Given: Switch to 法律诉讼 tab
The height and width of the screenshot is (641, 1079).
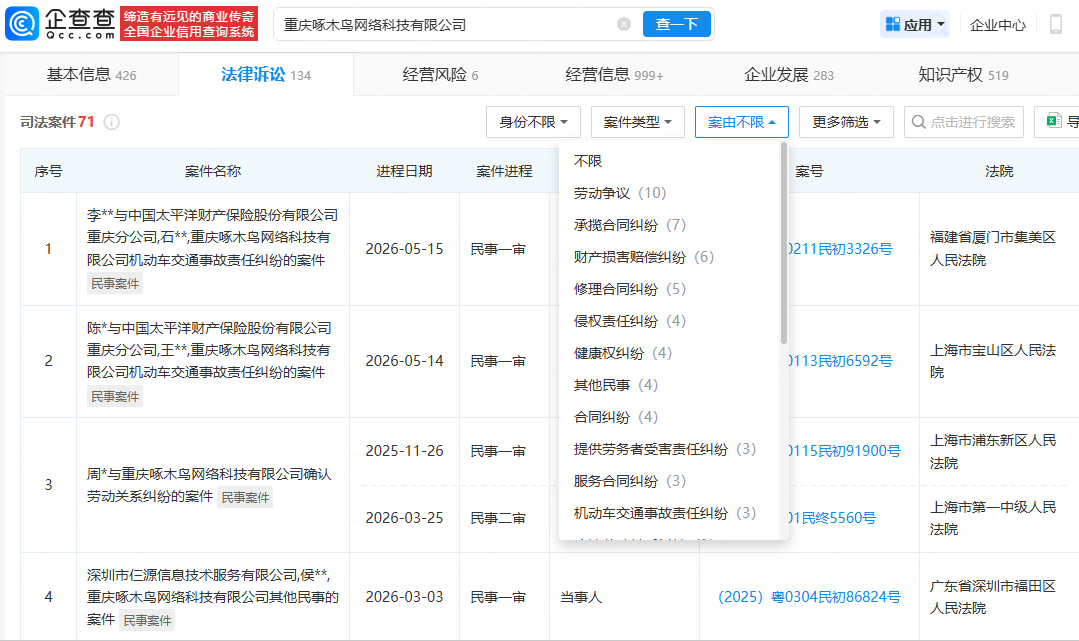Looking at the screenshot, I should click(x=266, y=74).
